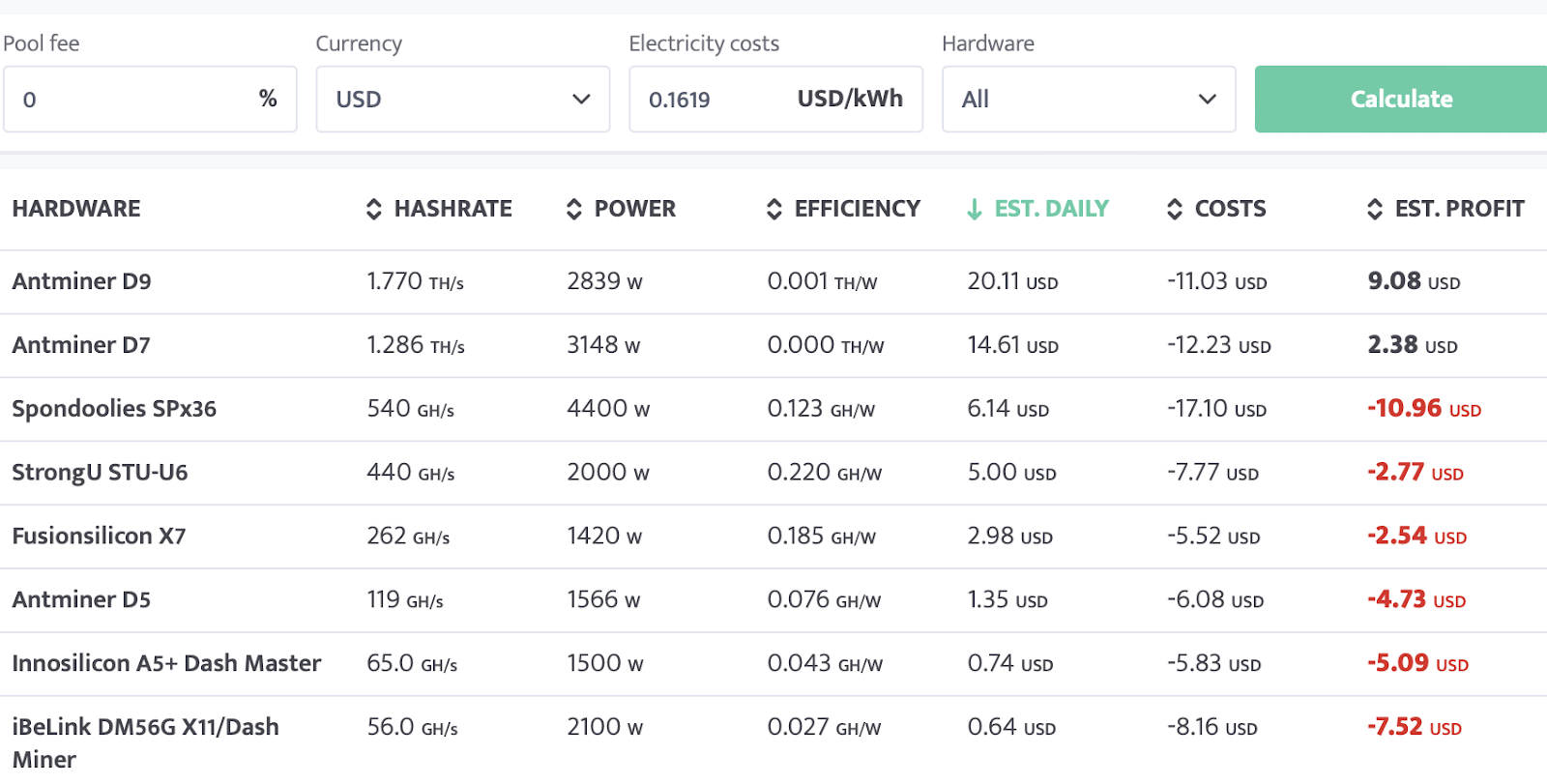
Task: Click the 0.123 GH/W efficiency value
Action: 821,409
